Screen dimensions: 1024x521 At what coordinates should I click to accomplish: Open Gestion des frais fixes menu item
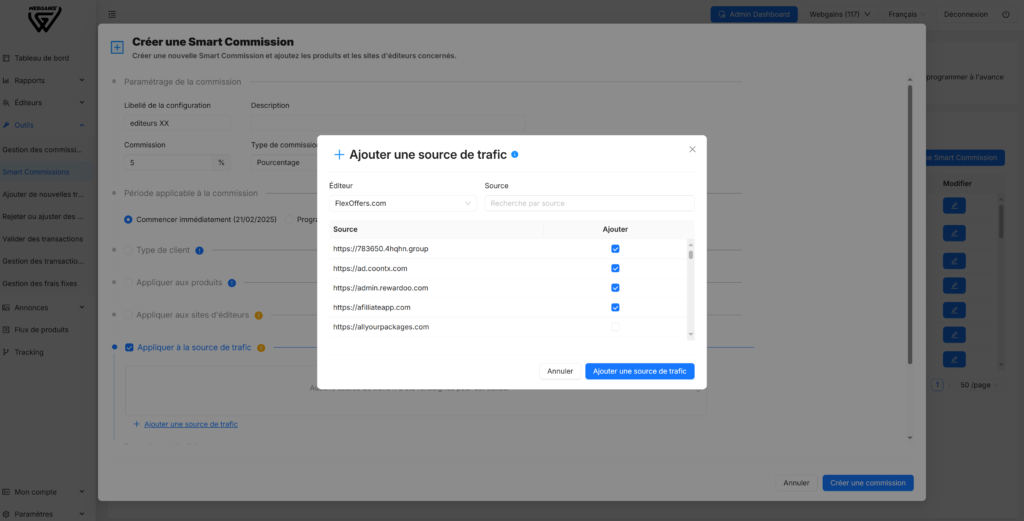[40, 283]
